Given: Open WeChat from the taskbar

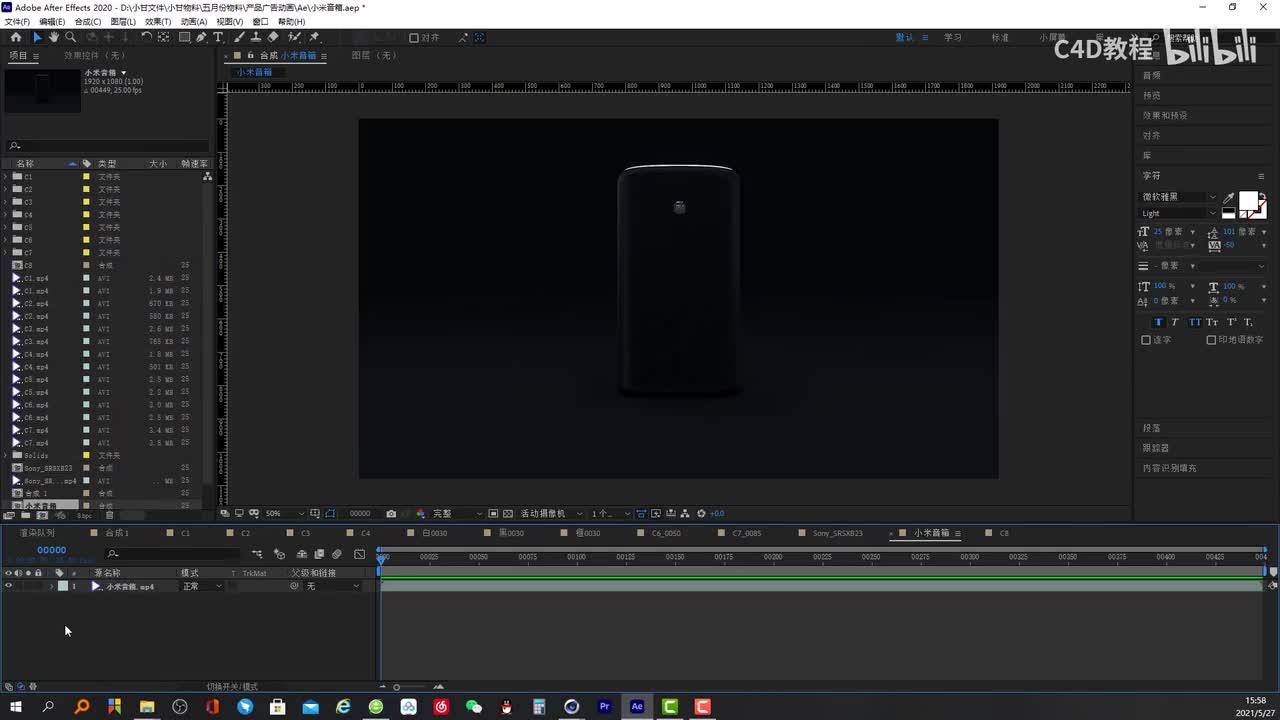Looking at the screenshot, I should click(x=474, y=706).
